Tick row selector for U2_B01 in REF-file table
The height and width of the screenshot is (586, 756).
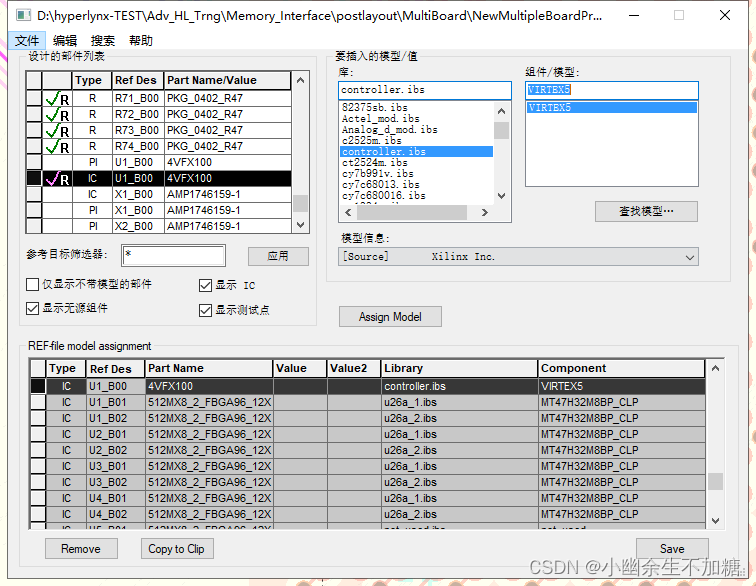coord(38,434)
